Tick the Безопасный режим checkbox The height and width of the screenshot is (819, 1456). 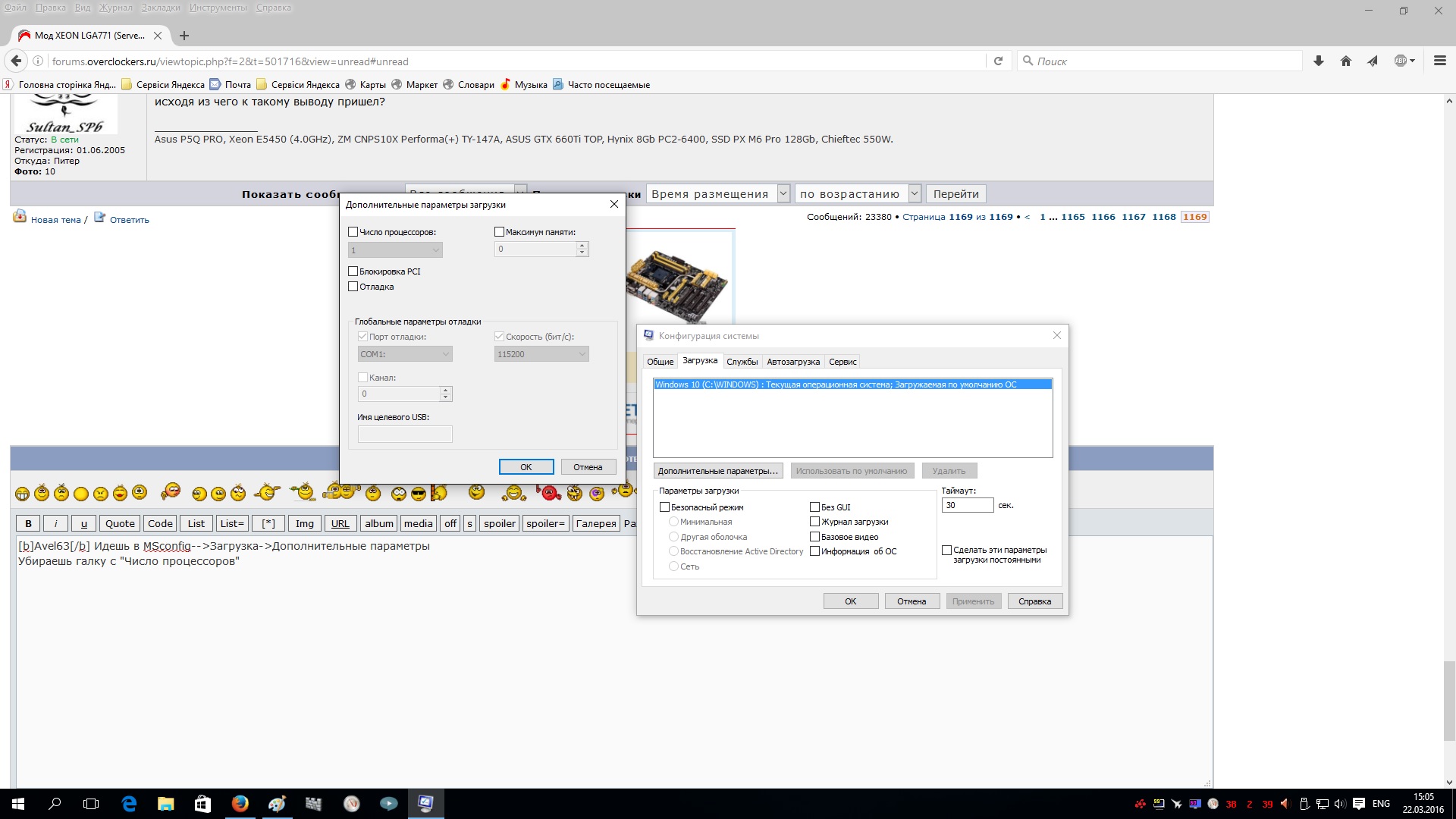tap(664, 507)
